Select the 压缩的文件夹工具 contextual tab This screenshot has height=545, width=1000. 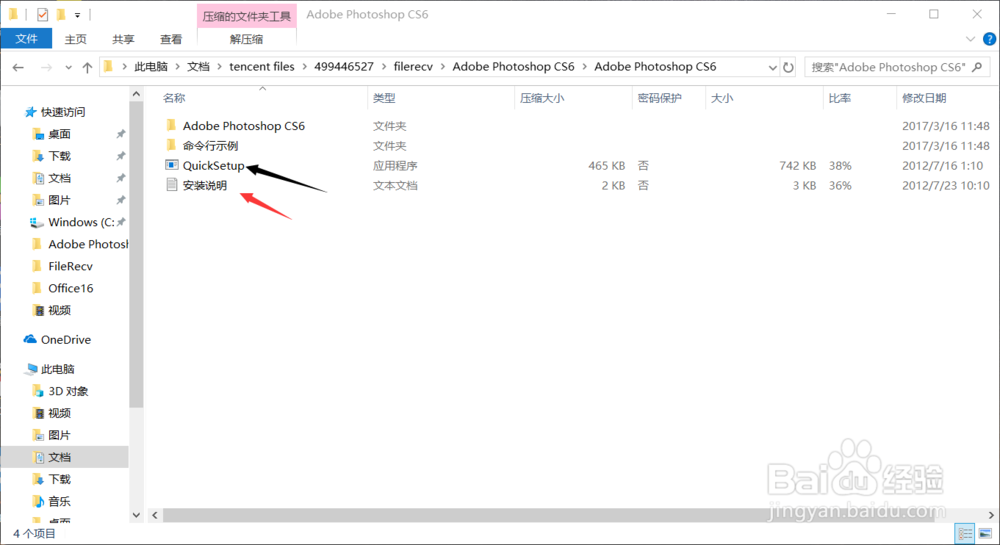tap(246, 16)
